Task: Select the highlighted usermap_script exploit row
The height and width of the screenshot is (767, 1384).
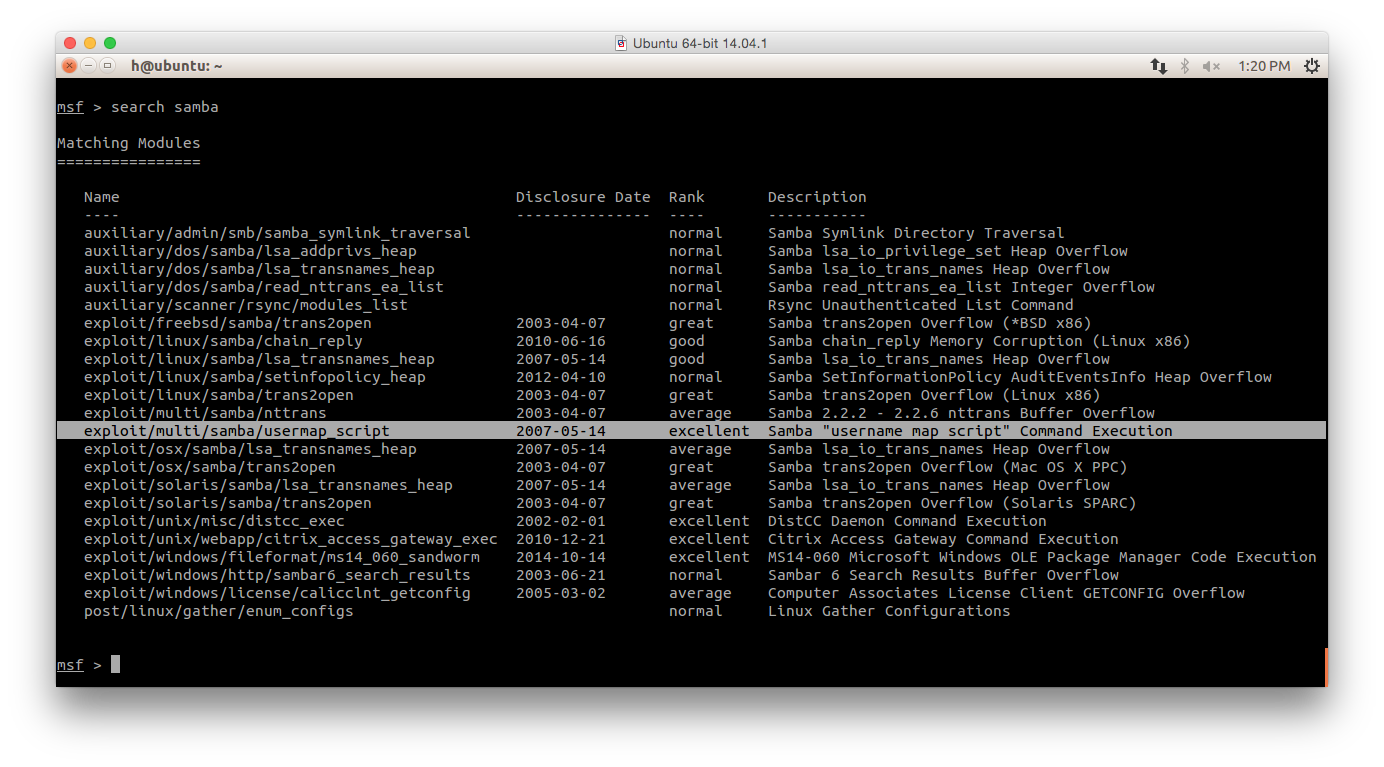Action: coord(691,431)
